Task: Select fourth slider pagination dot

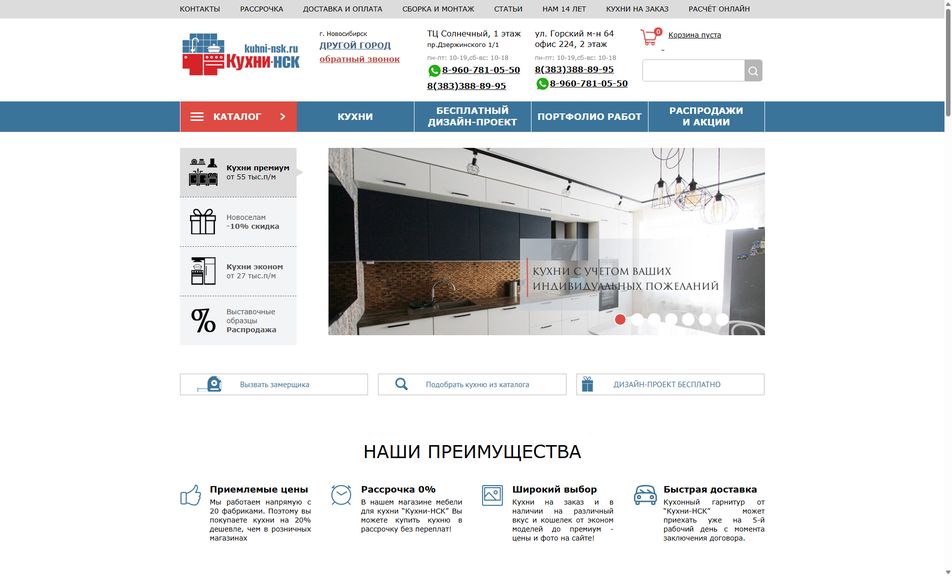Action: 671,319
